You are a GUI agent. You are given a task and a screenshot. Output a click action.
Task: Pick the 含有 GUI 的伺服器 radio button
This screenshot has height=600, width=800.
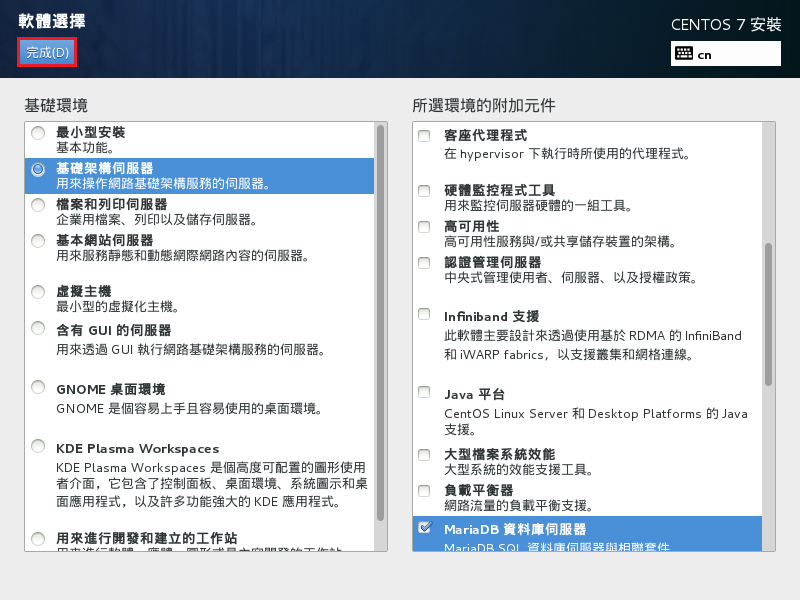(38, 328)
